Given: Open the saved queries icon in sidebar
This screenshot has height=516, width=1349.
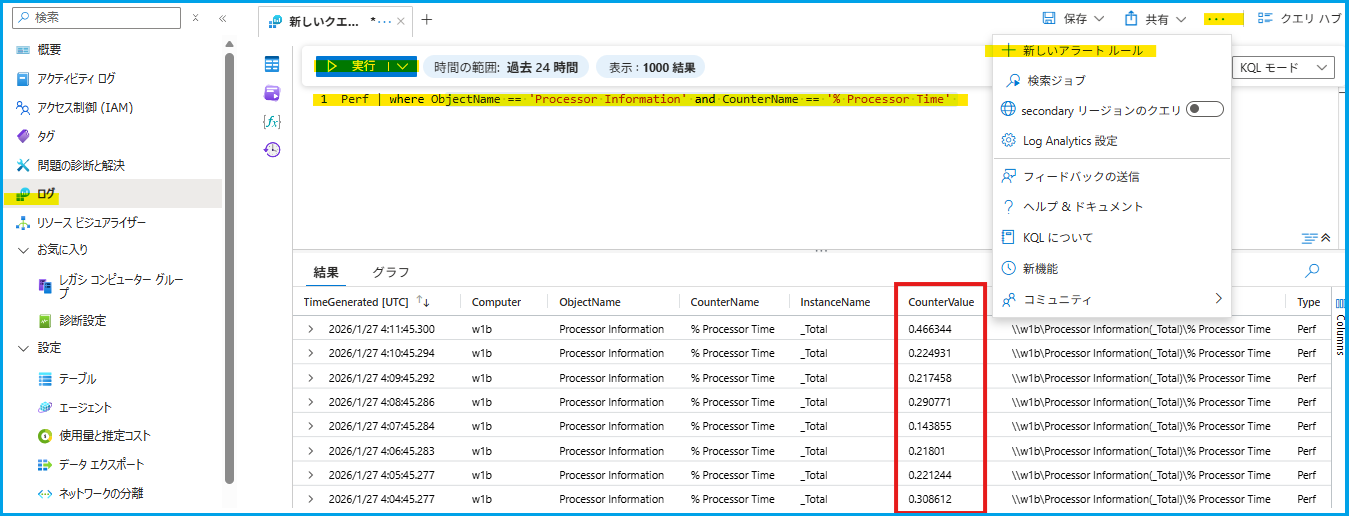Looking at the screenshot, I should pyautogui.click(x=272, y=93).
